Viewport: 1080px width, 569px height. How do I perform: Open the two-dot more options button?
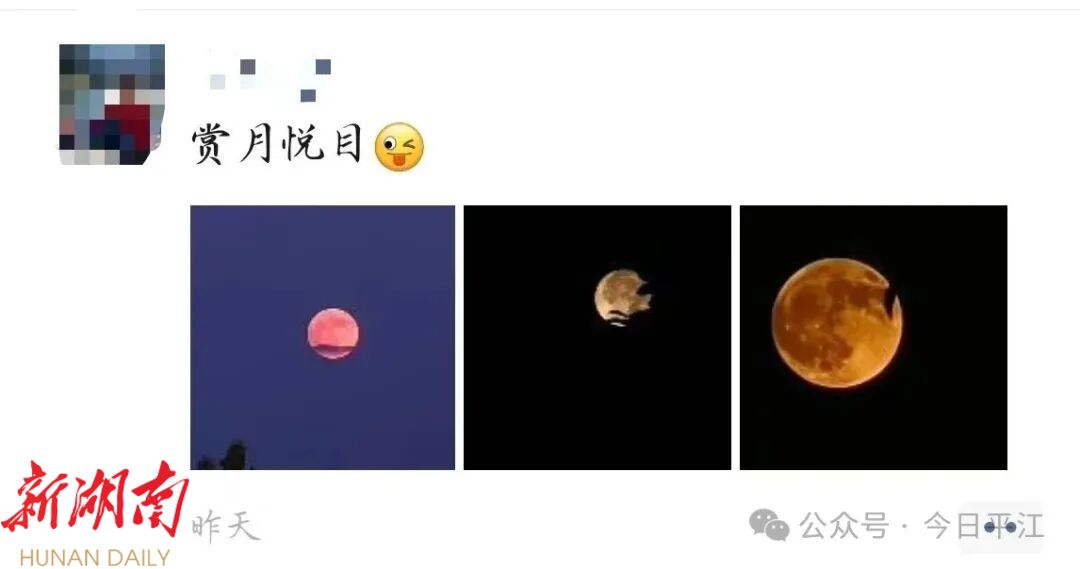click(x=1001, y=528)
